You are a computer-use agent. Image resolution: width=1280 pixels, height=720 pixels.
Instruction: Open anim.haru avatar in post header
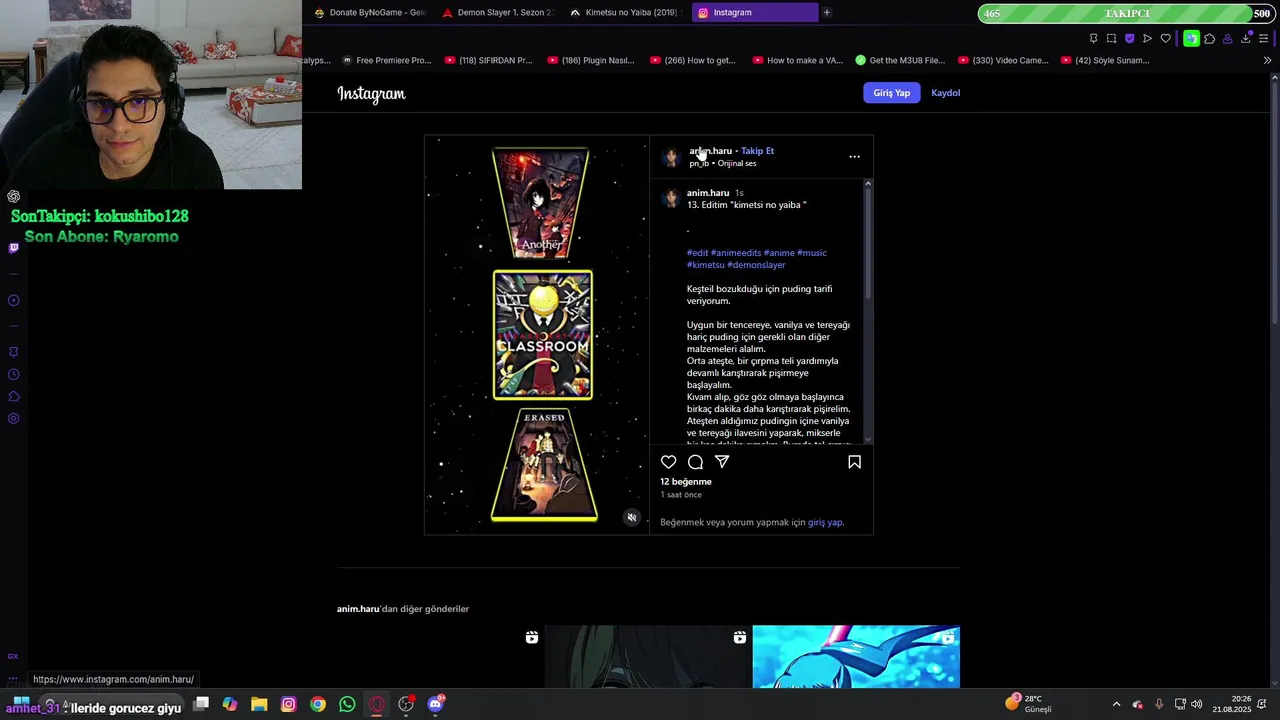coord(671,157)
